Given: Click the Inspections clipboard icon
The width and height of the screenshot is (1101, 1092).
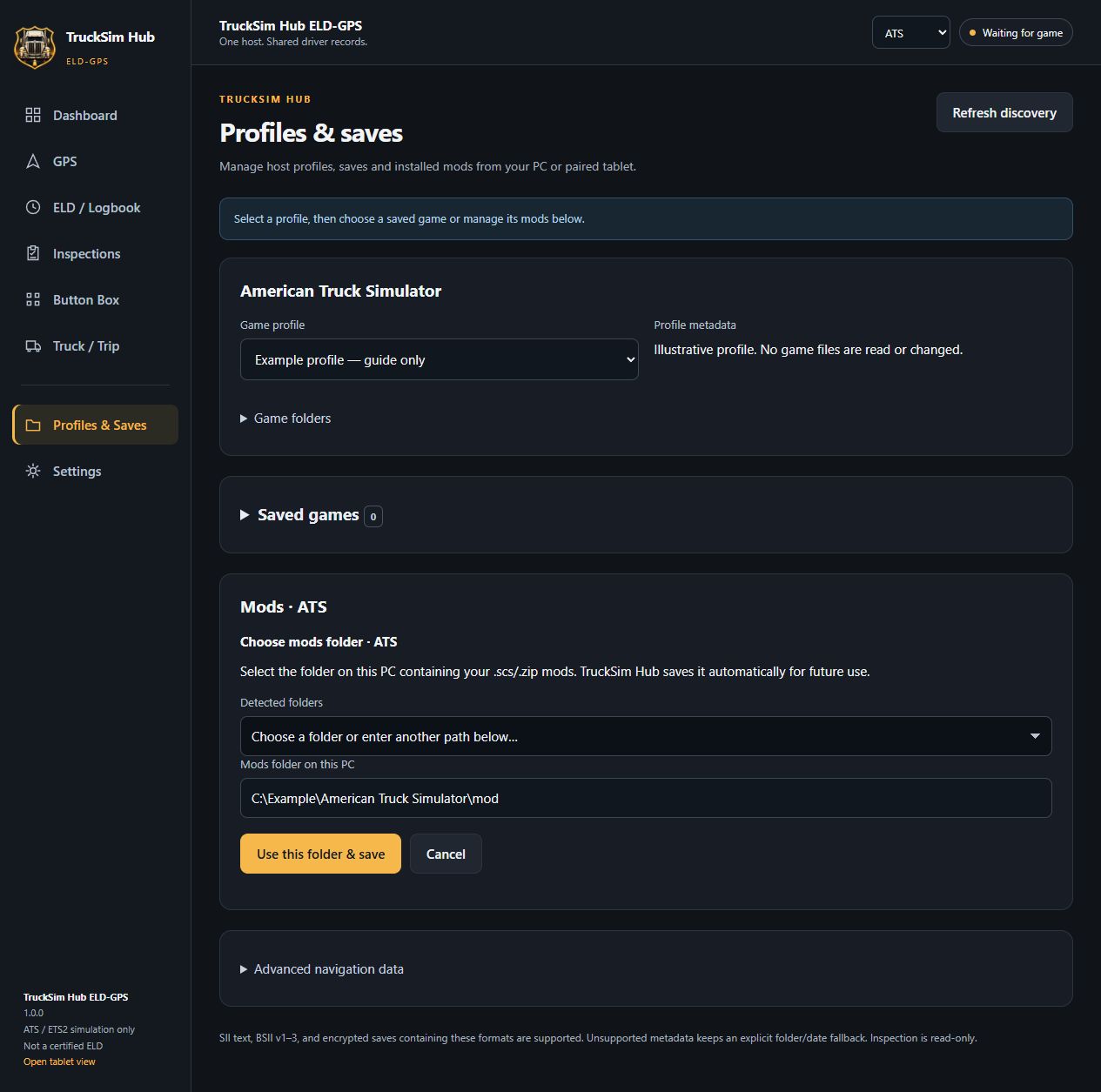Looking at the screenshot, I should pyautogui.click(x=33, y=253).
